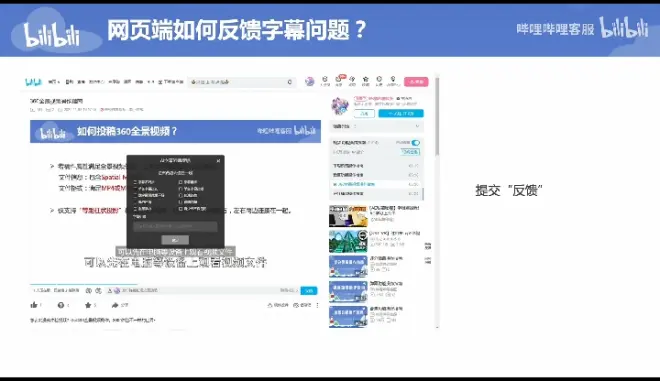Open the messages icon with red badge

pos(339,80)
